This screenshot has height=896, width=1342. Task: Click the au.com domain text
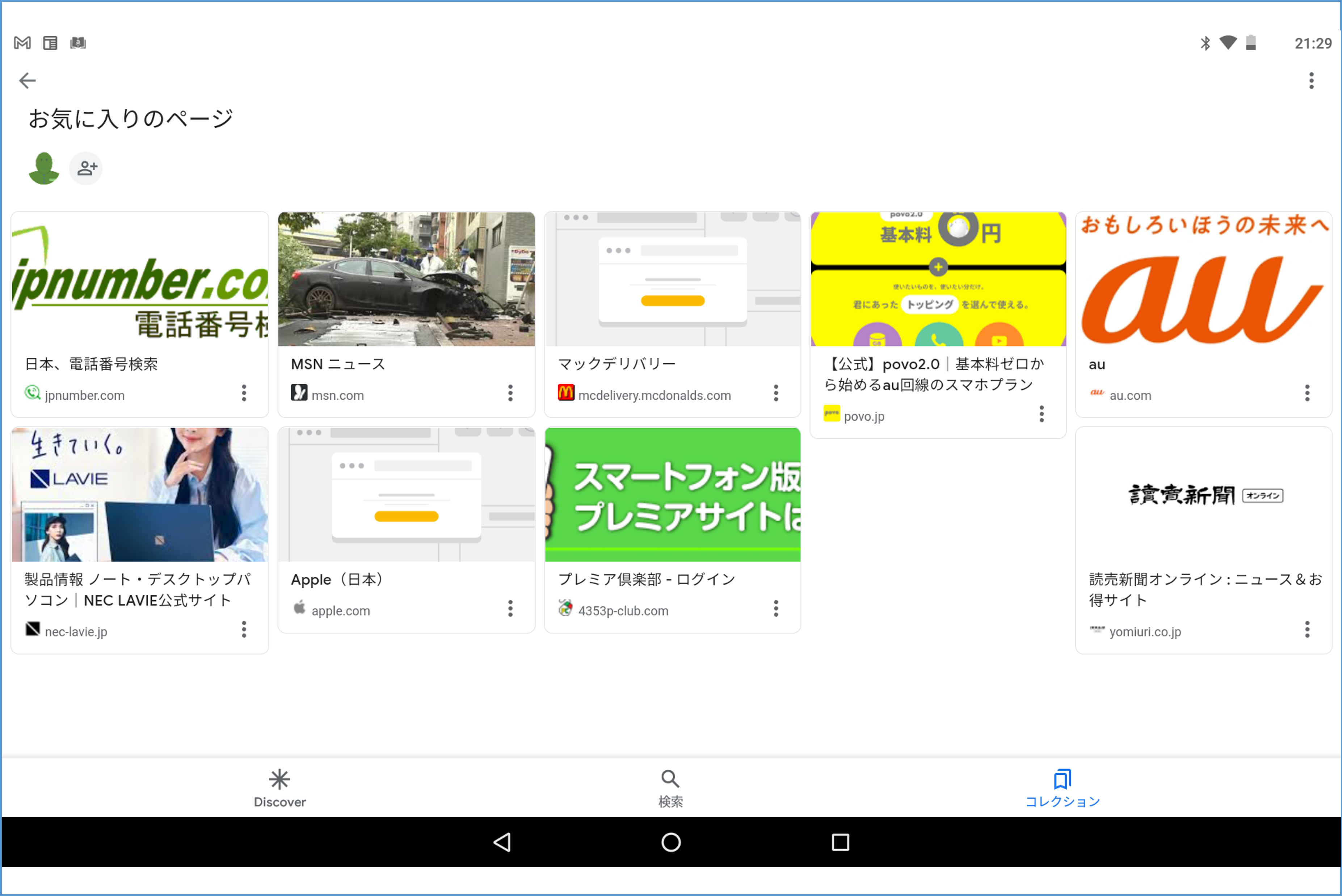tap(1130, 395)
